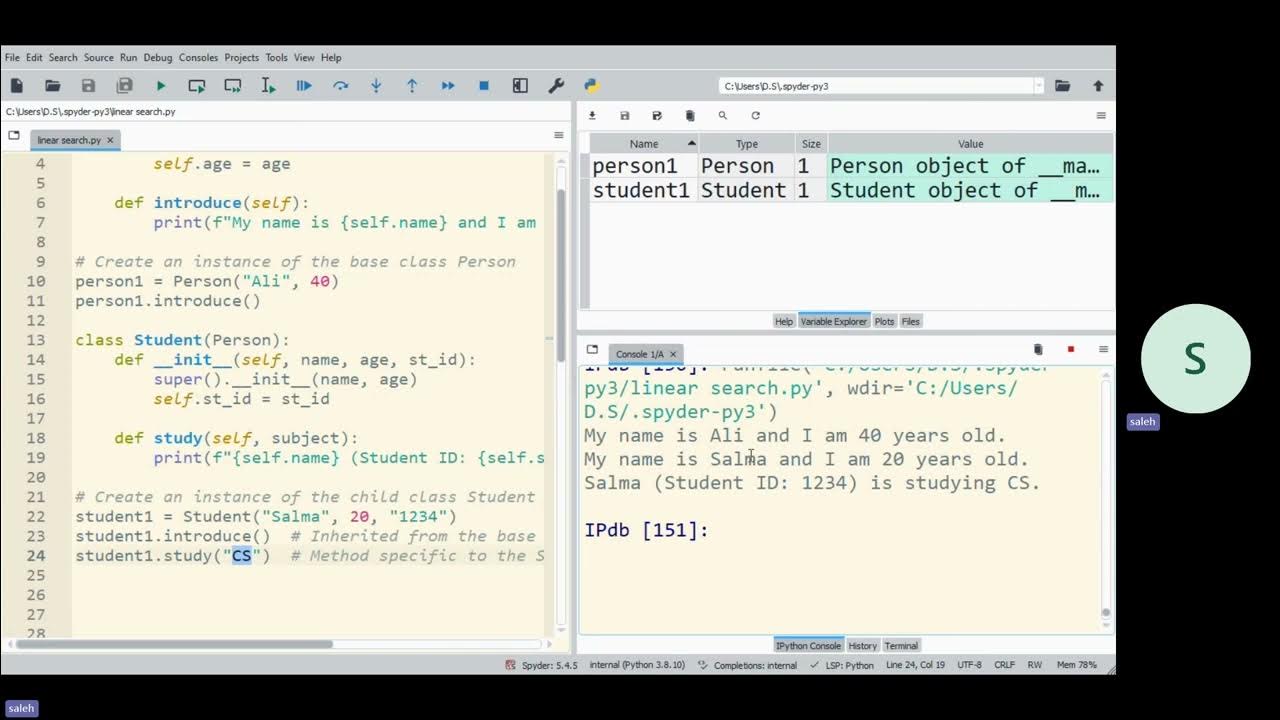Remove all variables in Variable Explorer
This screenshot has width=1280, height=720.
690,116
